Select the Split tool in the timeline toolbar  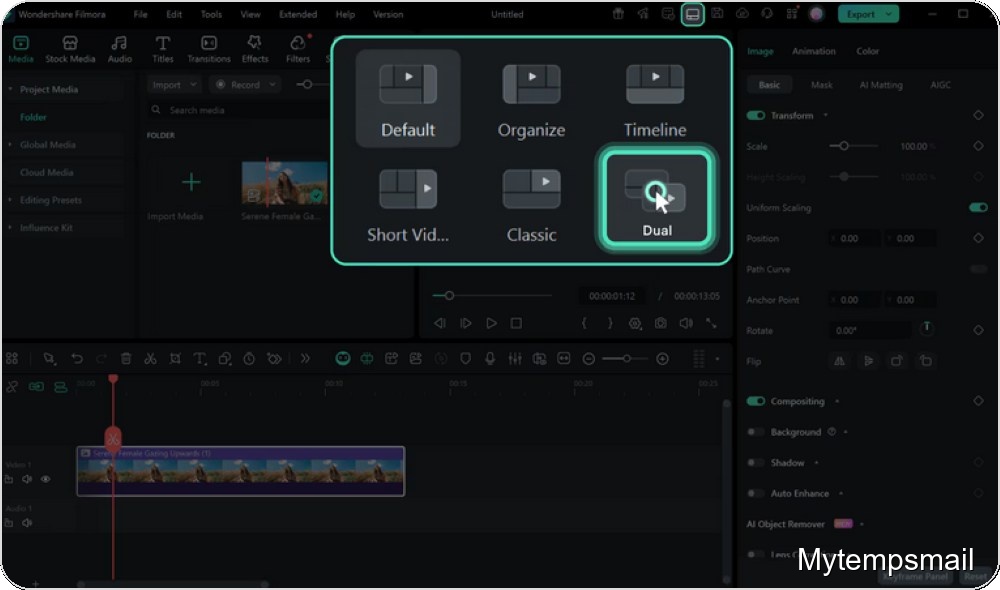[x=152, y=358]
